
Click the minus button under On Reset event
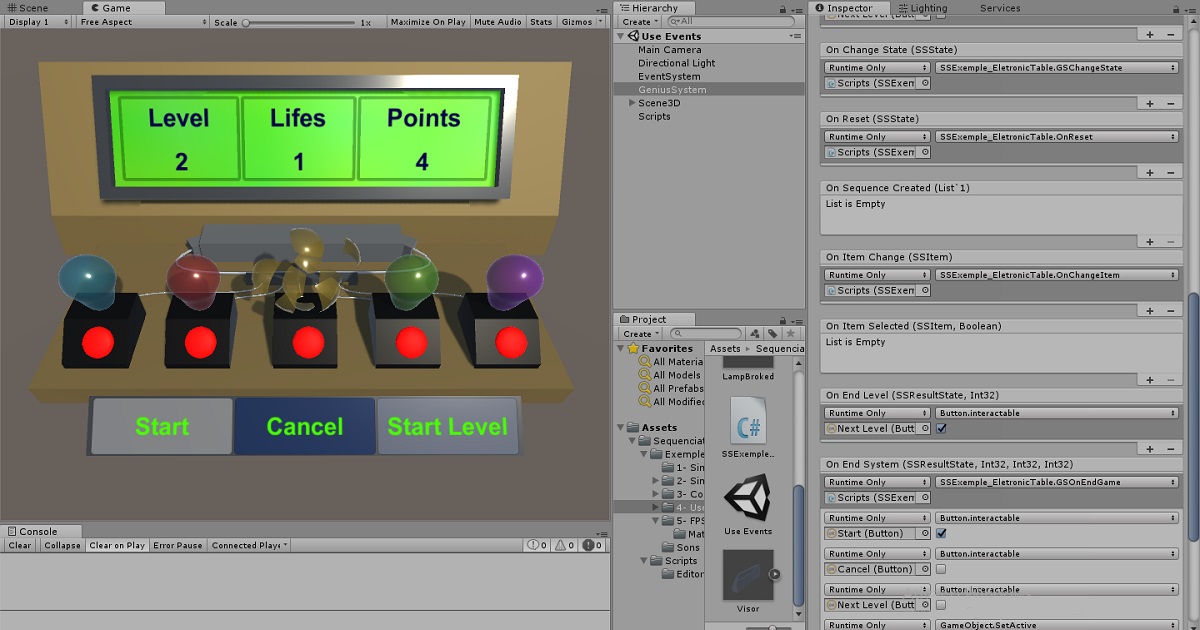coord(1171,173)
